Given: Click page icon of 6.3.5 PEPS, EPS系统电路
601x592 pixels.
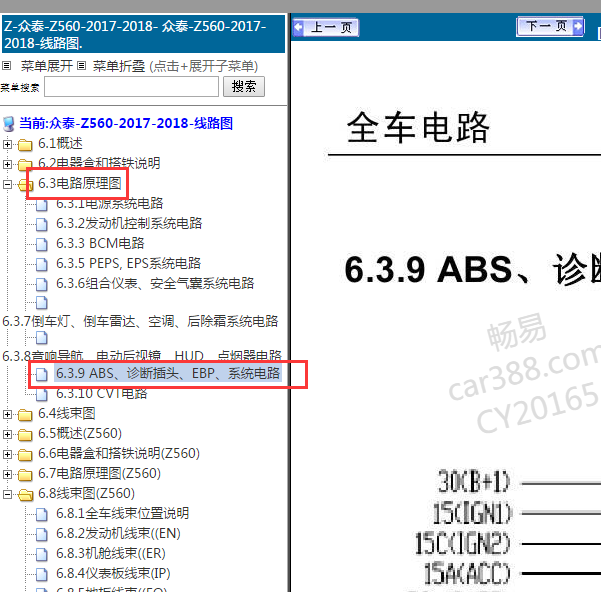Looking at the screenshot, I should (42, 264).
